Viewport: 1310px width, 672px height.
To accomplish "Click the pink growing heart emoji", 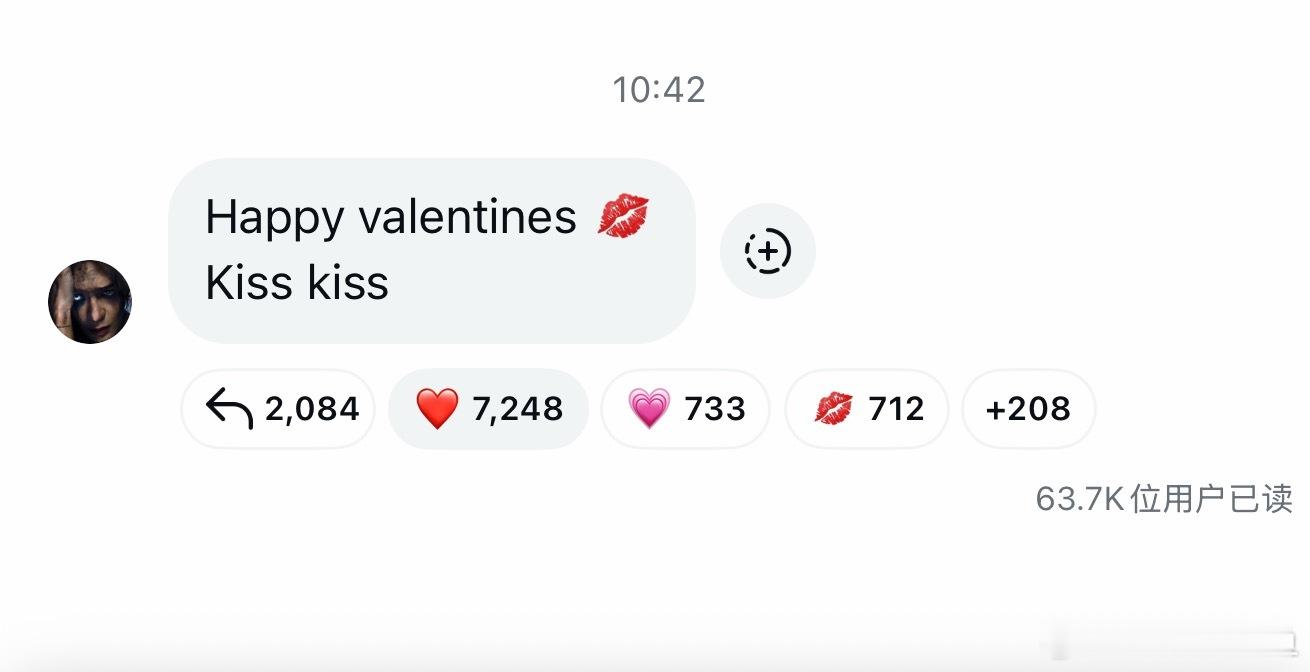I will click(649, 409).
